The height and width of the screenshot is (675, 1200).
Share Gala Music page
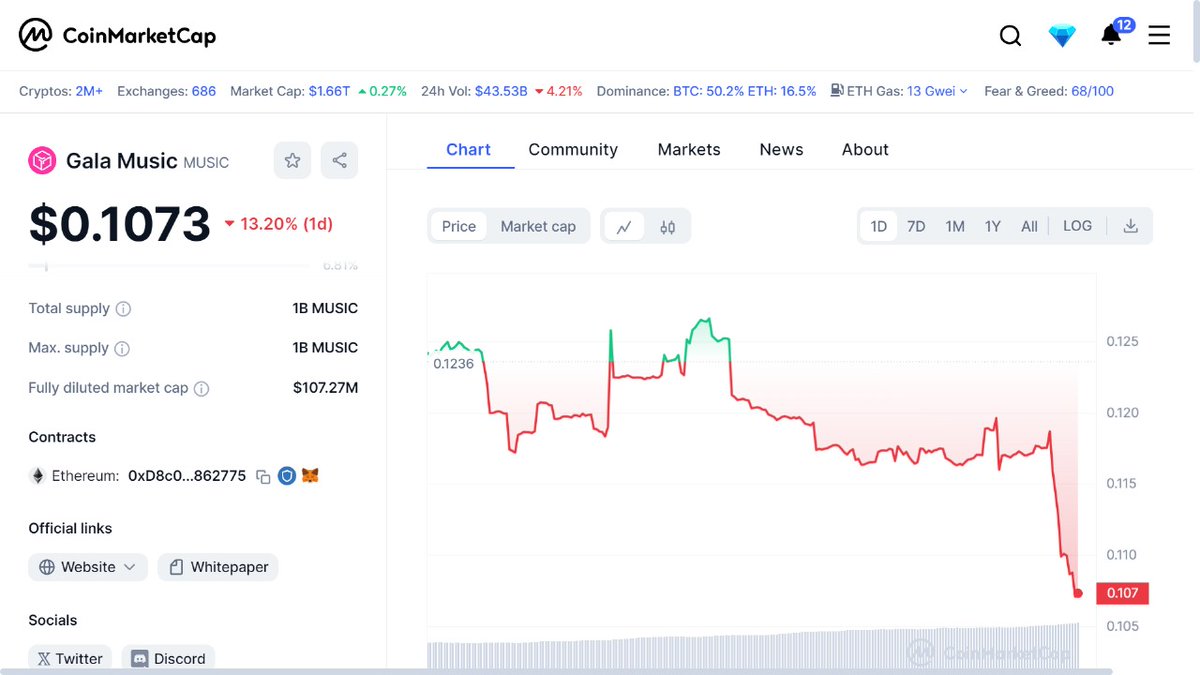(x=339, y=160)
